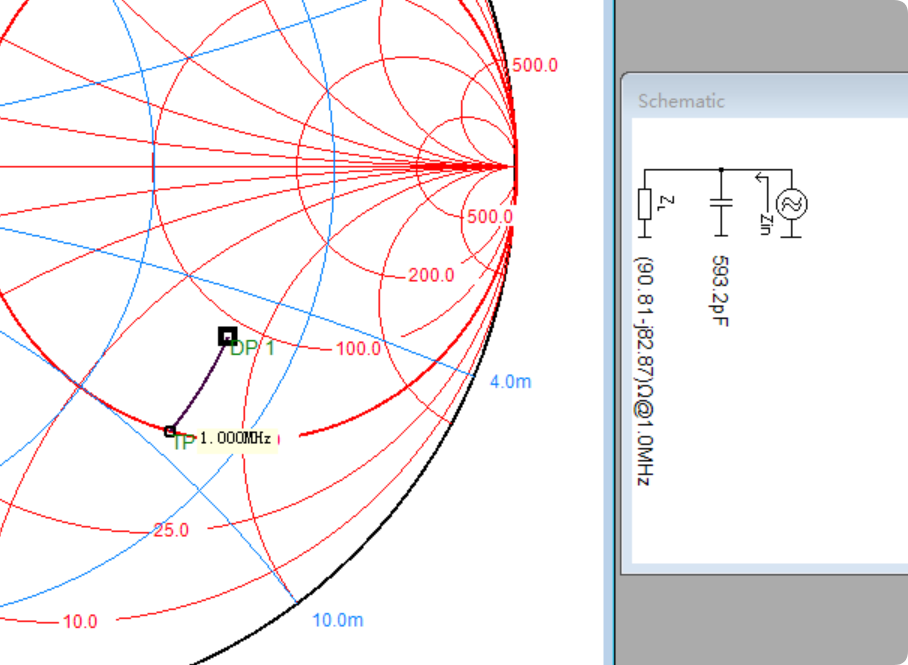Select the AC source symbol

click(791, 204)
